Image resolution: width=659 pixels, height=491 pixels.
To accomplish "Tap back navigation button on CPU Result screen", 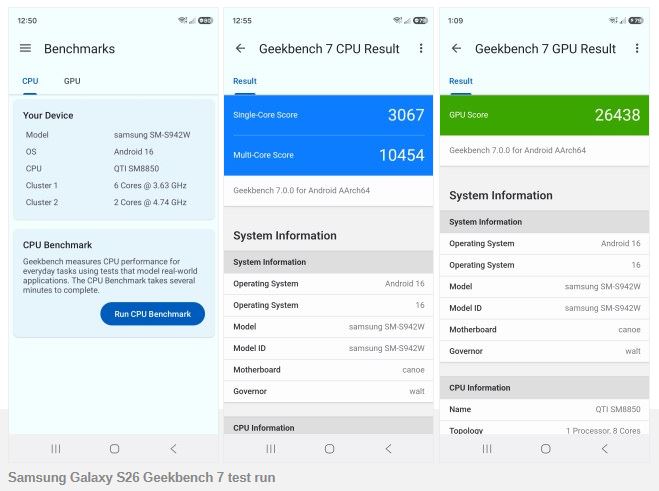I will tap(388, 449).
